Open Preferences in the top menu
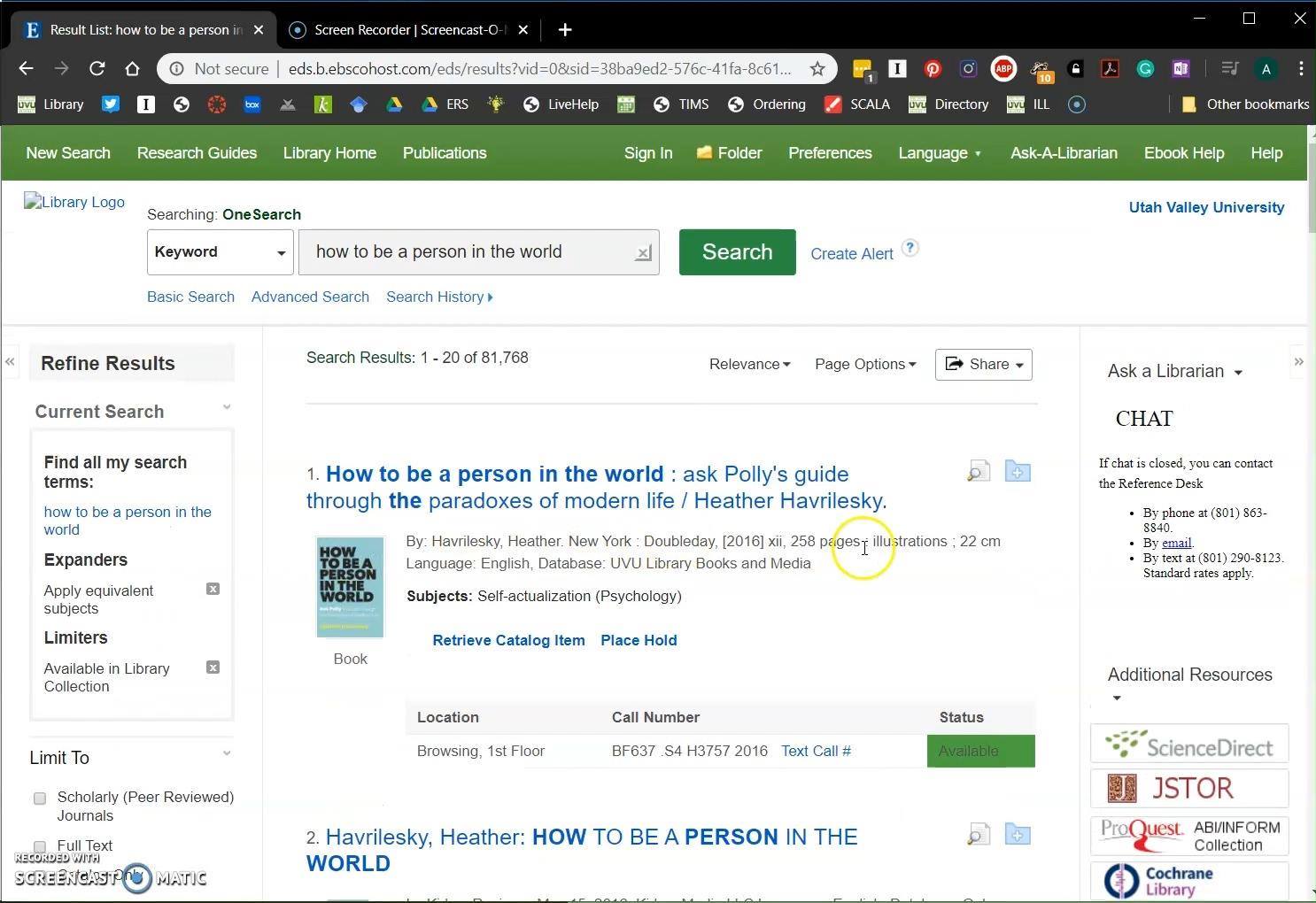Viewport: 1316px width, 903px height. pos(830,153)
